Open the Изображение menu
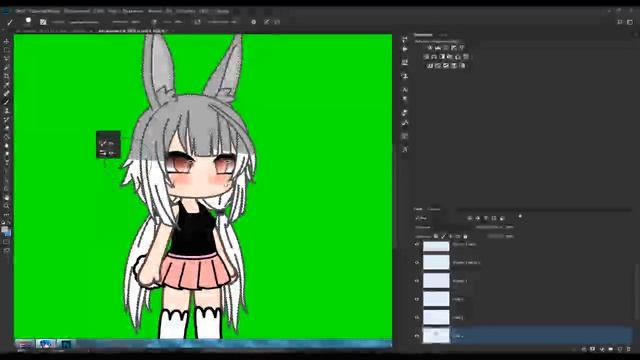 pos(77,11)
